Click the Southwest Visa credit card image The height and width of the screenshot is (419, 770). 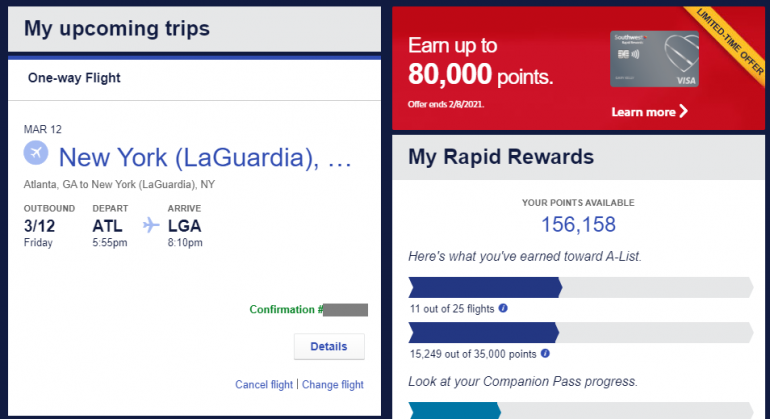click(654, 59)
